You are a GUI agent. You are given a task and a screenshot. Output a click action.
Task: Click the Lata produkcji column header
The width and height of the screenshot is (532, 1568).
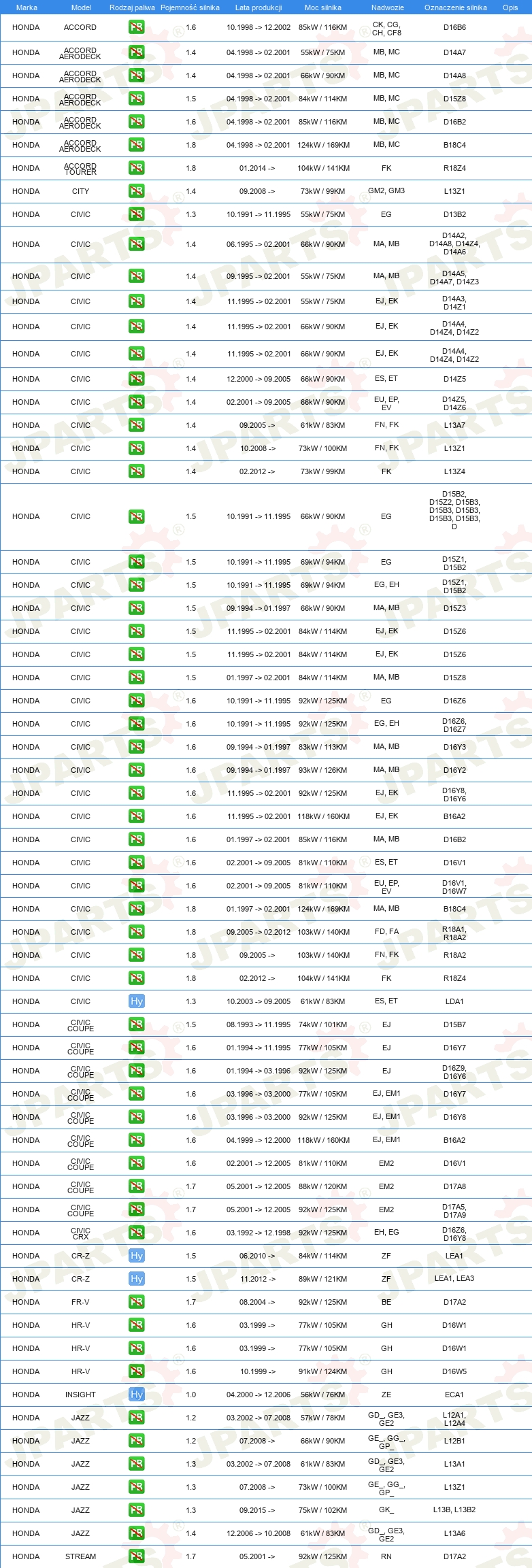(259, 7)
